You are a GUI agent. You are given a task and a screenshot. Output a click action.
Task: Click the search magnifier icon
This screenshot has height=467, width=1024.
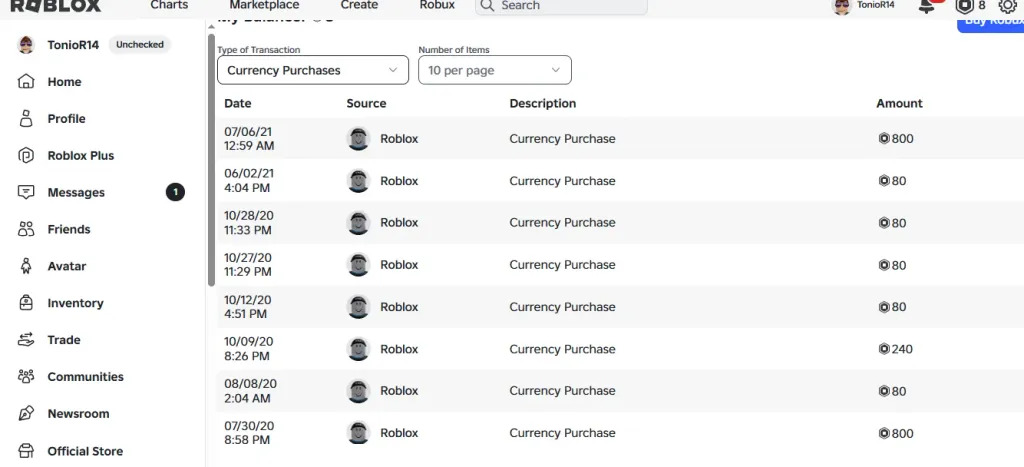point(487,5)
